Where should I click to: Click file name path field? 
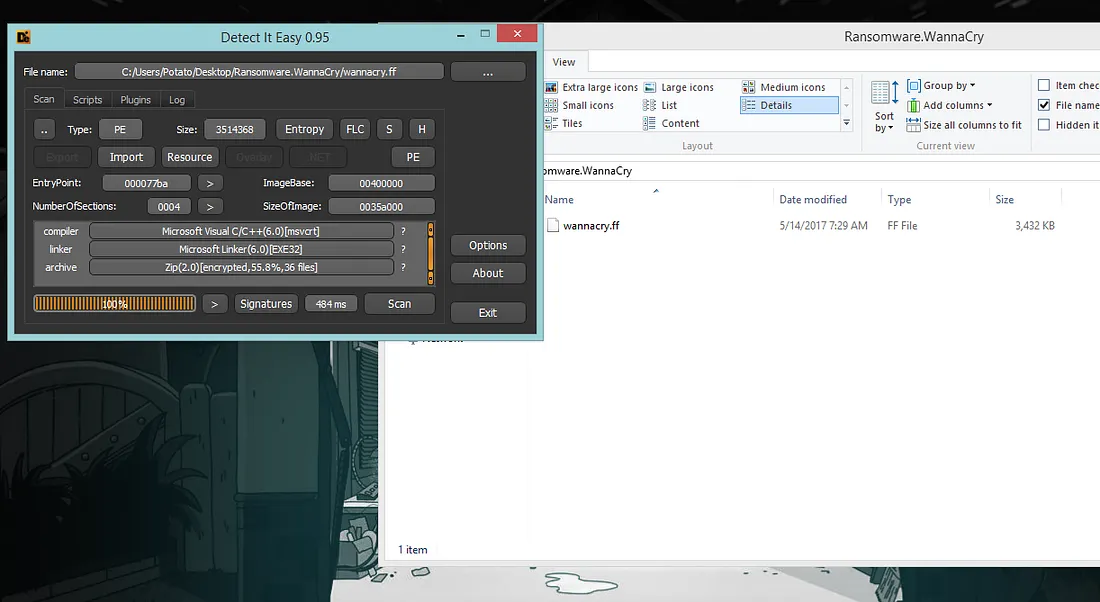pos(259,72)
